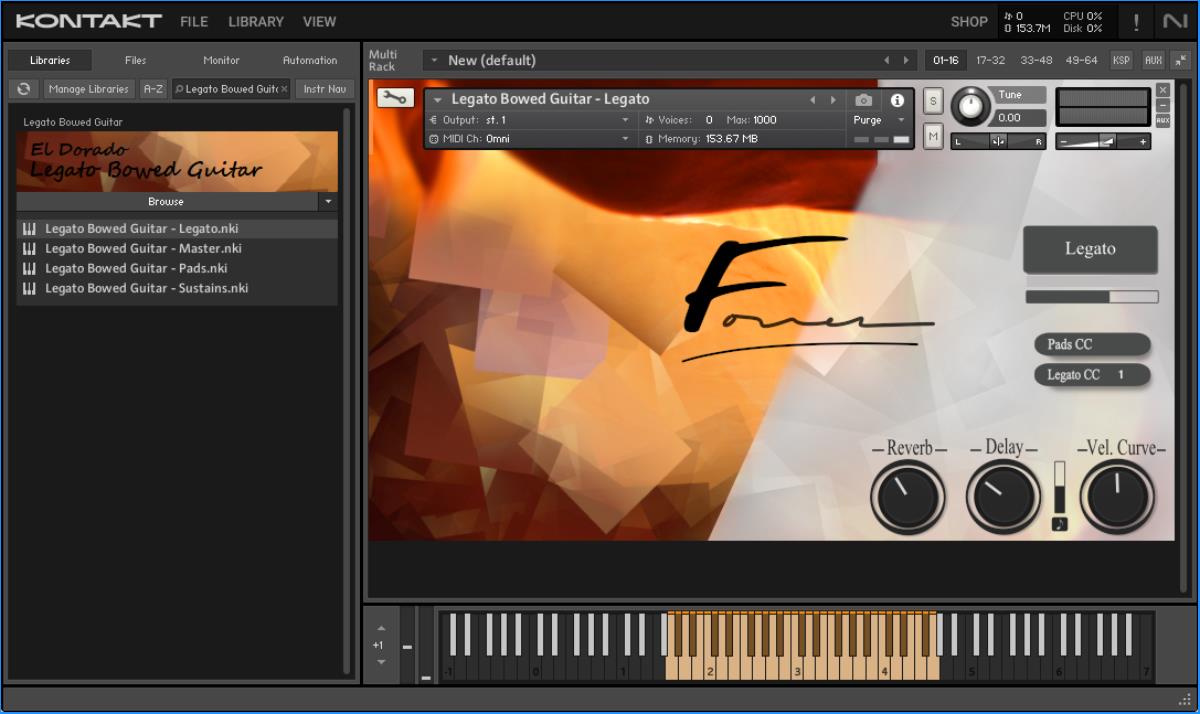Open instrument info with the i icon
This screenshot has width=1200, height=714.
tap(897, 100)
